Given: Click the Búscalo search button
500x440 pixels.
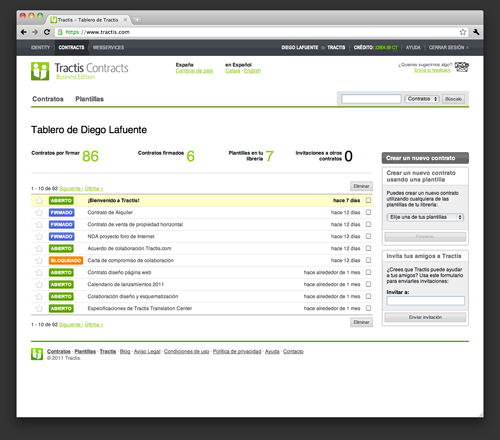Looking at the screenshot, I should [453, 99].
